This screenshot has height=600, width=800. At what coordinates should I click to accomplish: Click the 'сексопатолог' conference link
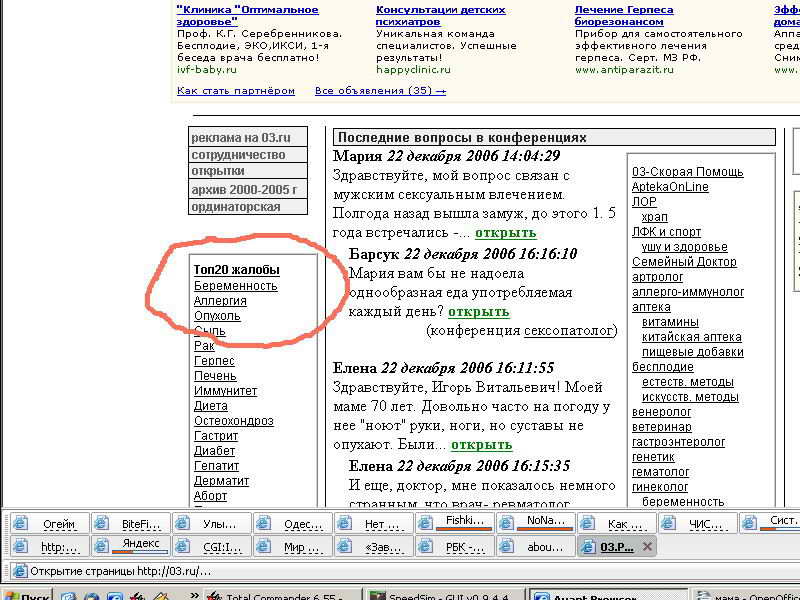coord(568,330)
